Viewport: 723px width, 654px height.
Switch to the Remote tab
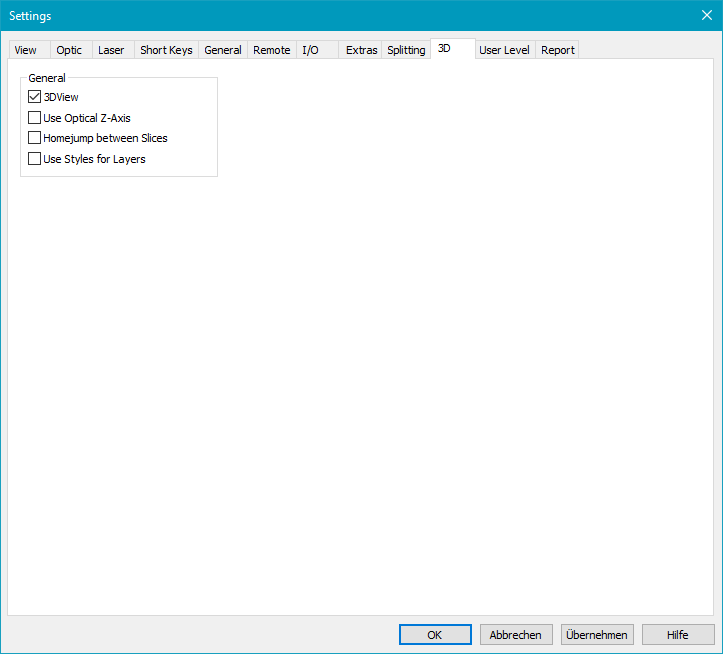click(x=272, y=50)
